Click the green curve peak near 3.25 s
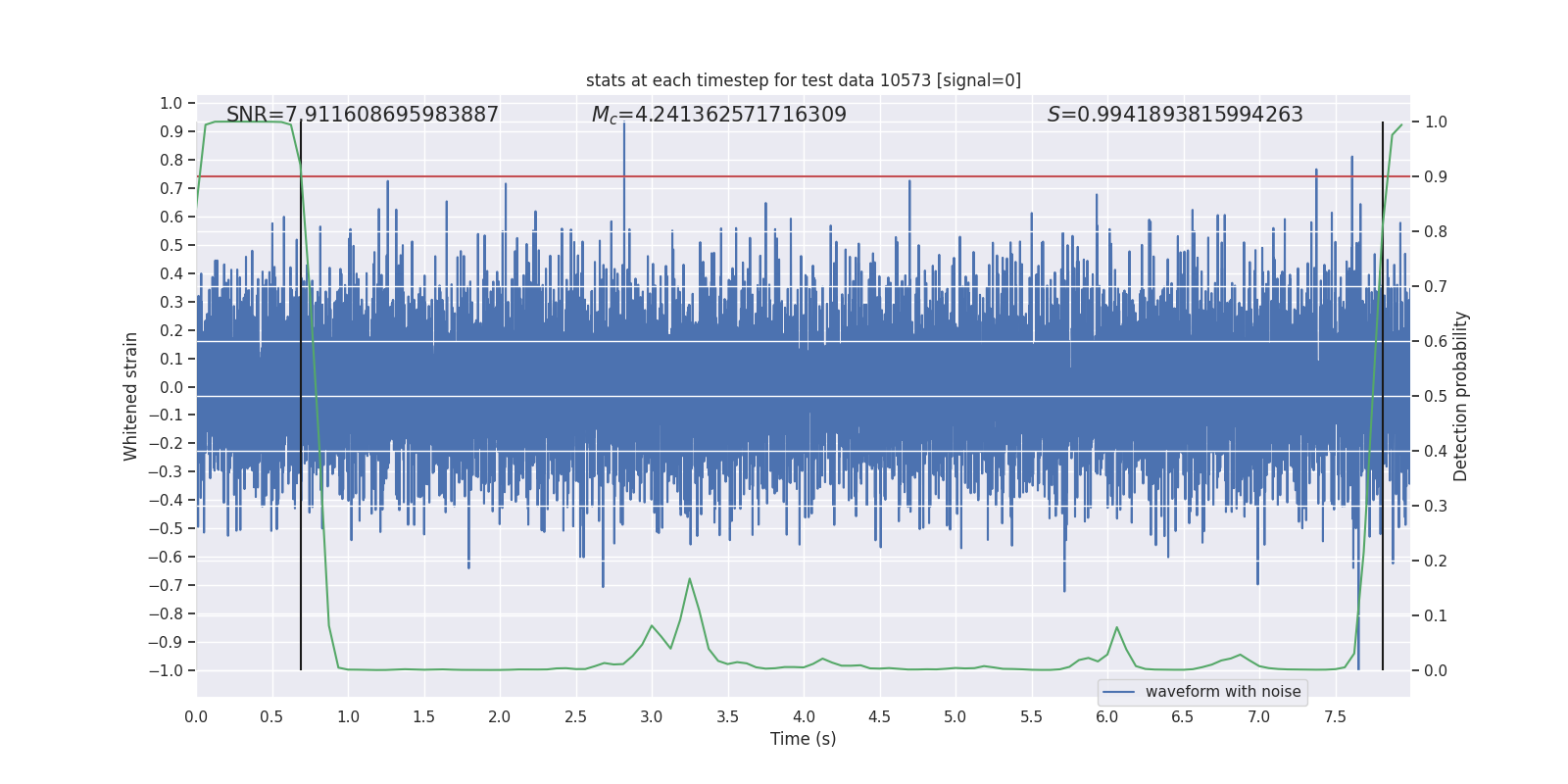The image size is (1568, 784). point(690,579)
